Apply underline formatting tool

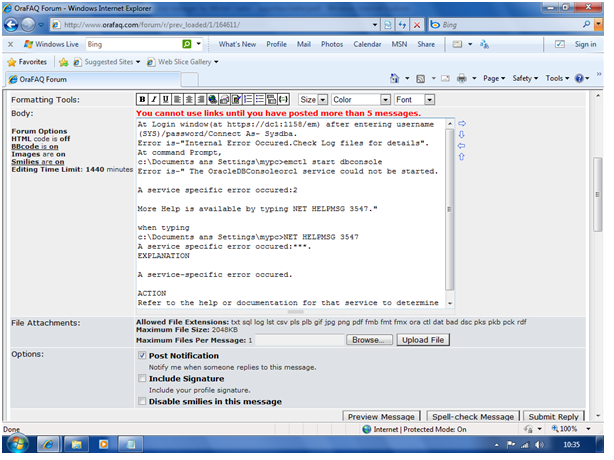tap(164, 100)
